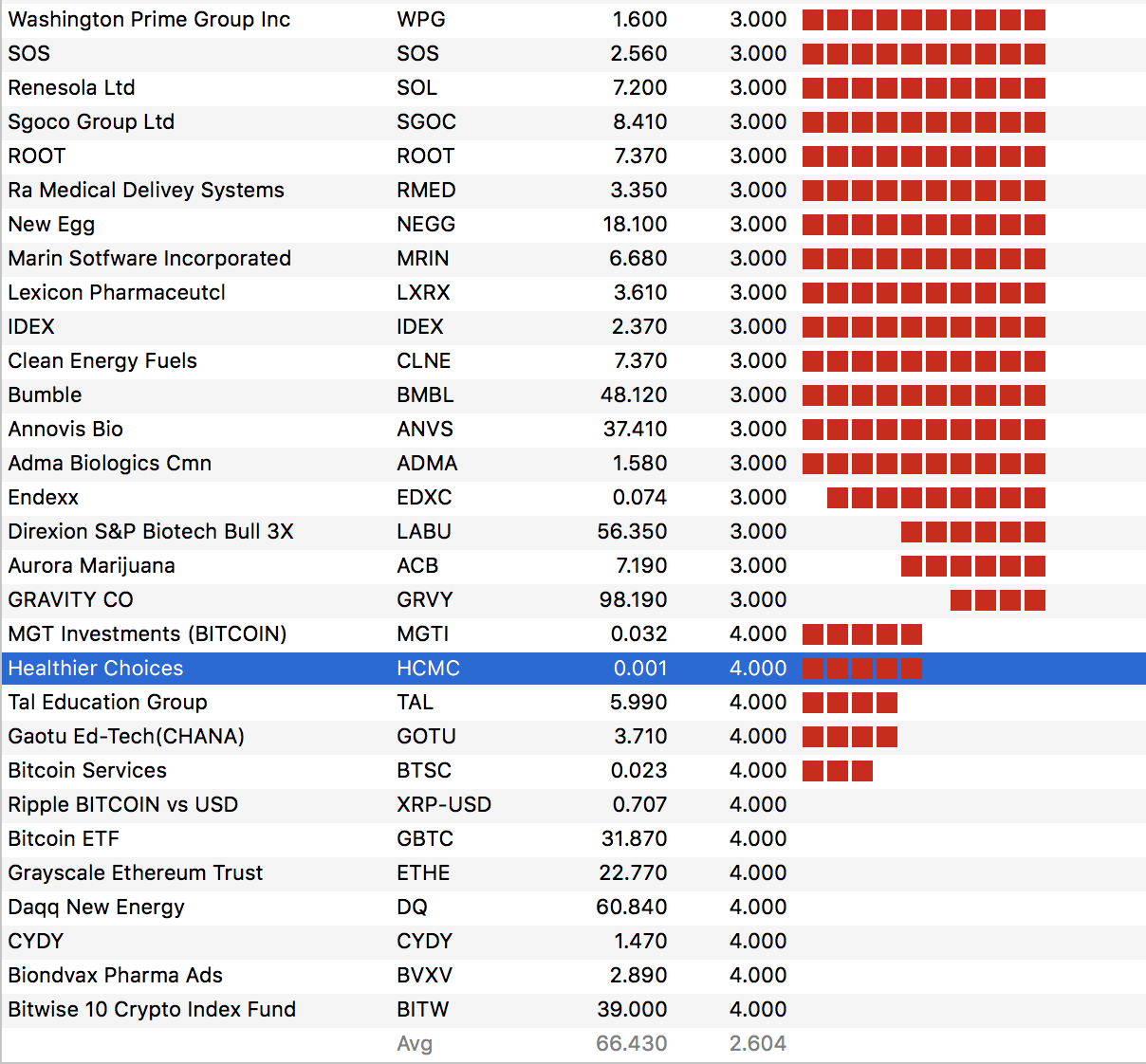Select the Bumble stock row

pyautogui.click(x=46, y=395)
